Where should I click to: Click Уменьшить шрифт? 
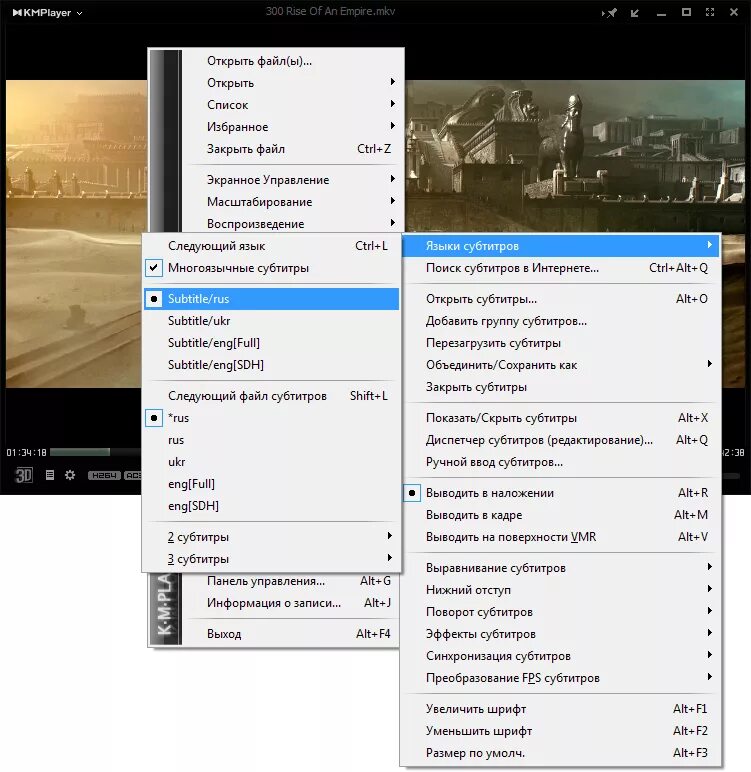pyautogui.click(x=560, y=731)
